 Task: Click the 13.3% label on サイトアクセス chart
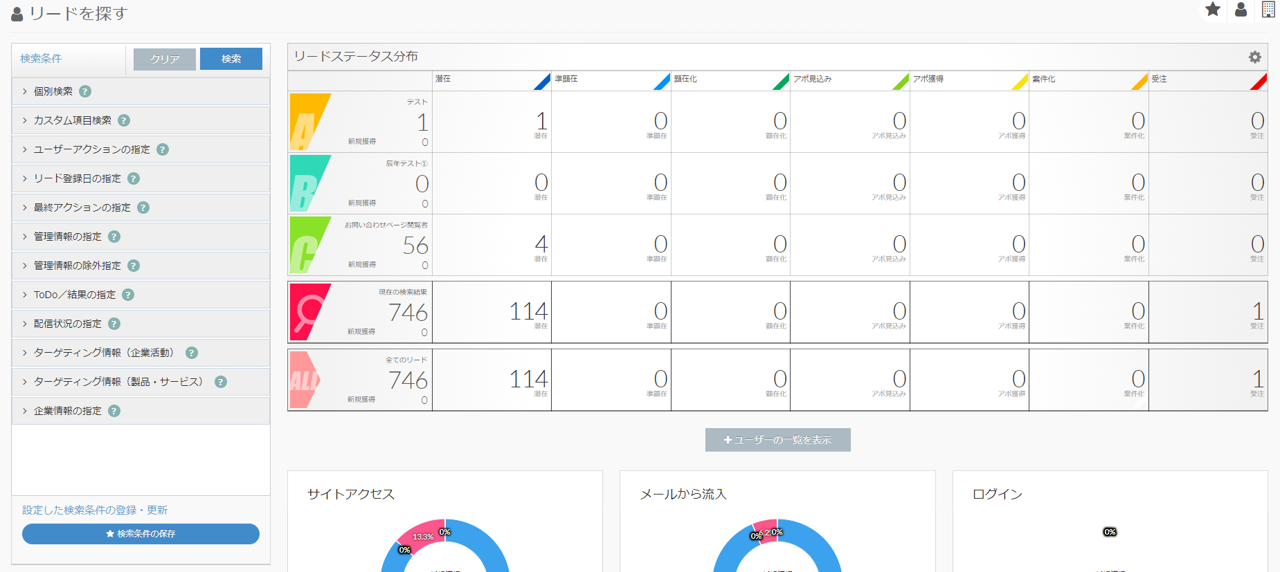pos(423,537)
